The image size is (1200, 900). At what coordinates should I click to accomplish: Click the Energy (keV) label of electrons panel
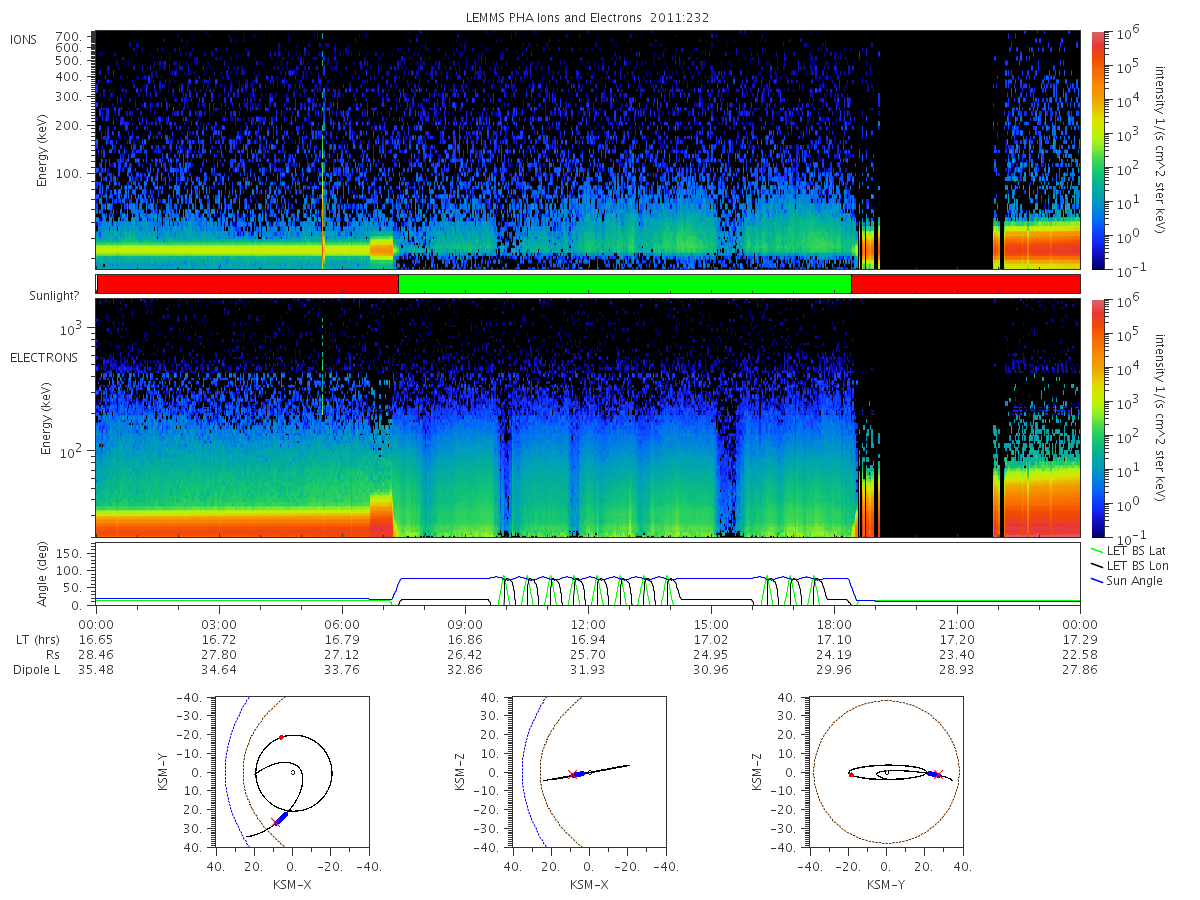(45, 419)
